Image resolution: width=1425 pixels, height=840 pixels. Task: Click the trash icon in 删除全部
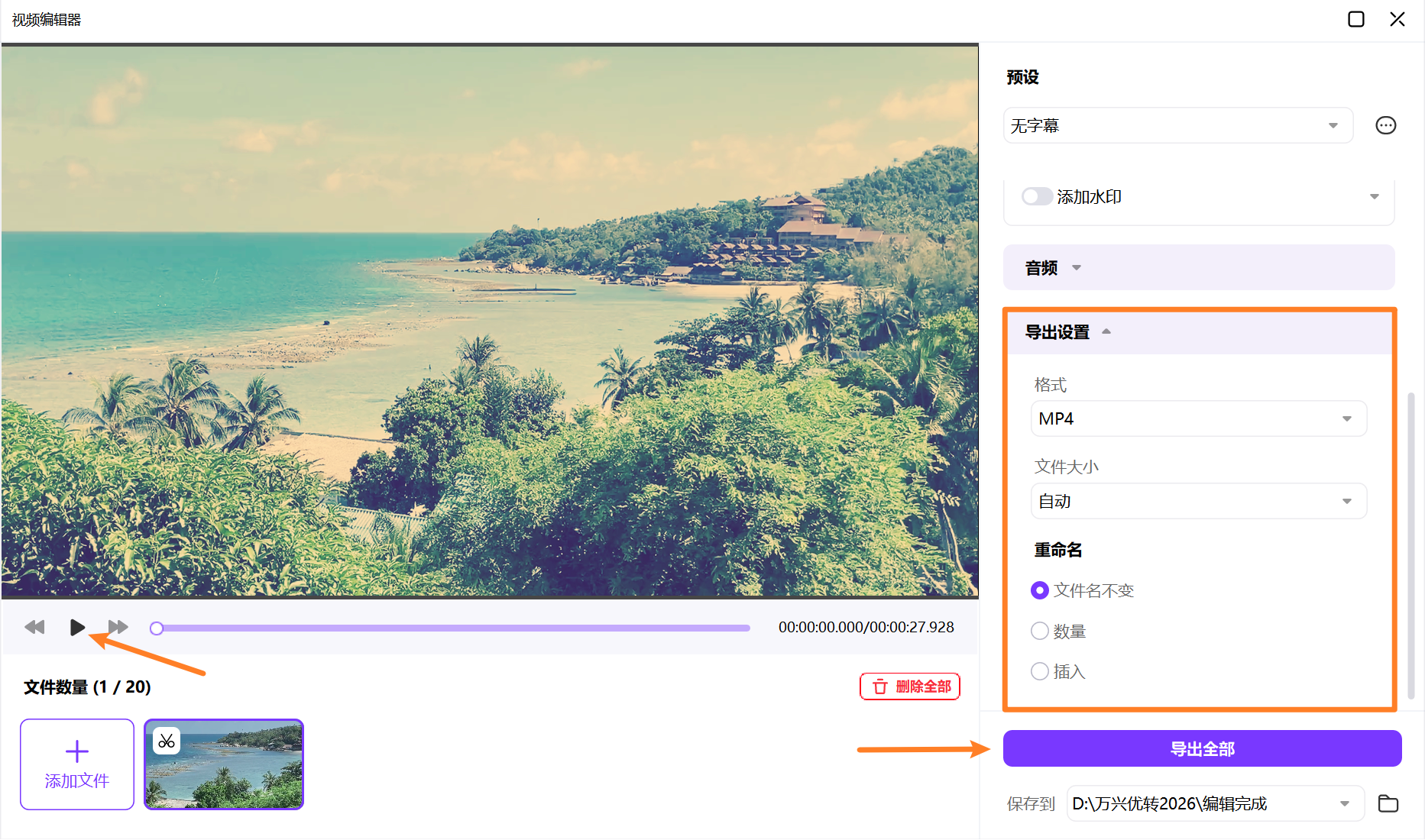tap(879, 686)
